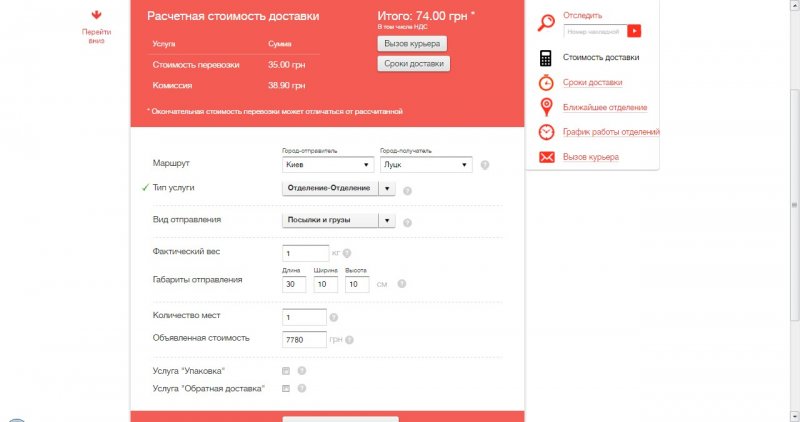Image resolution: width=800 pixels, height=422 pixels.
Task: Open the 'График работы отделений' sidebar link
Action: [611, 132]
